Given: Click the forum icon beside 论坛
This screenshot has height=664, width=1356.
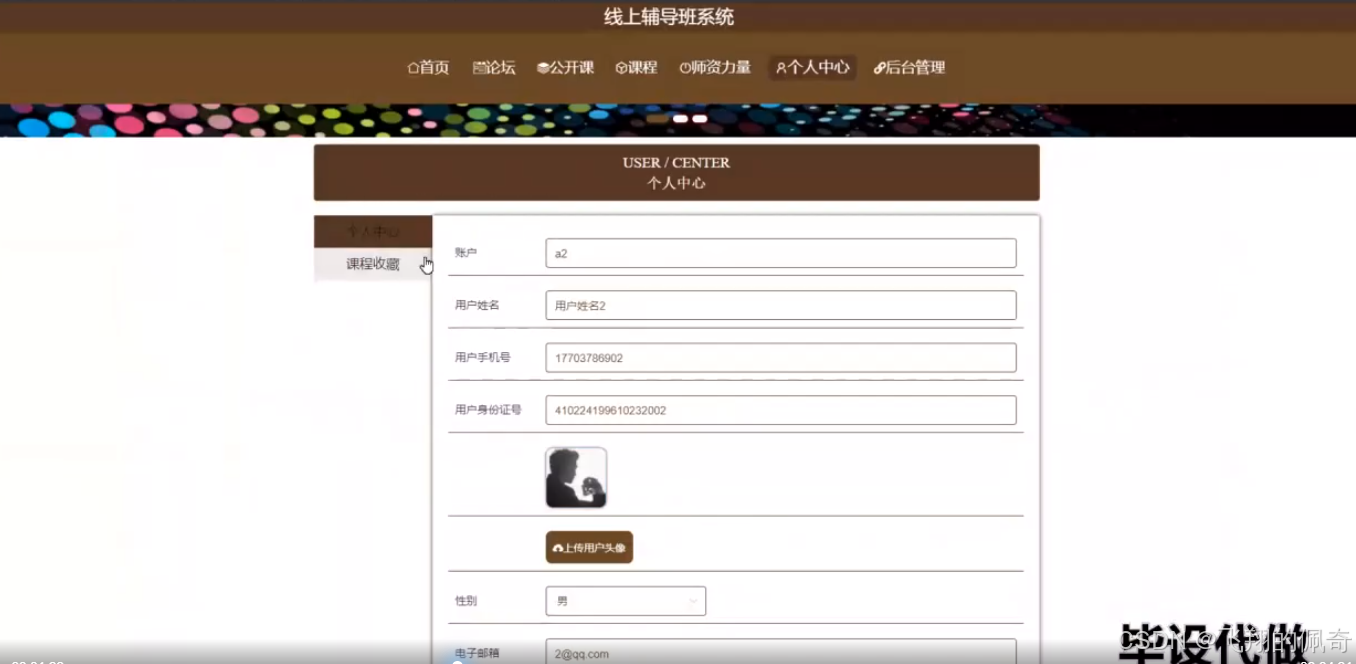Looking at the screenshot, I should [479, 68].
